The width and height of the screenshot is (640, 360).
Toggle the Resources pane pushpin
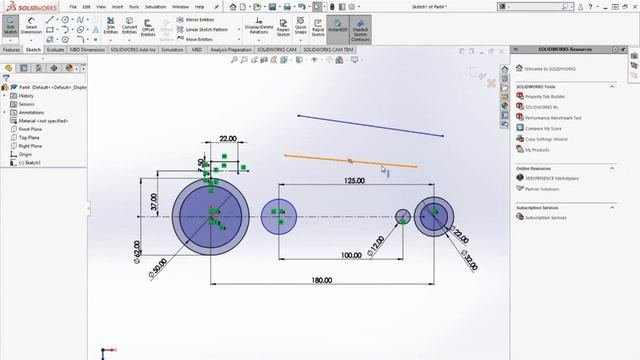623,49
